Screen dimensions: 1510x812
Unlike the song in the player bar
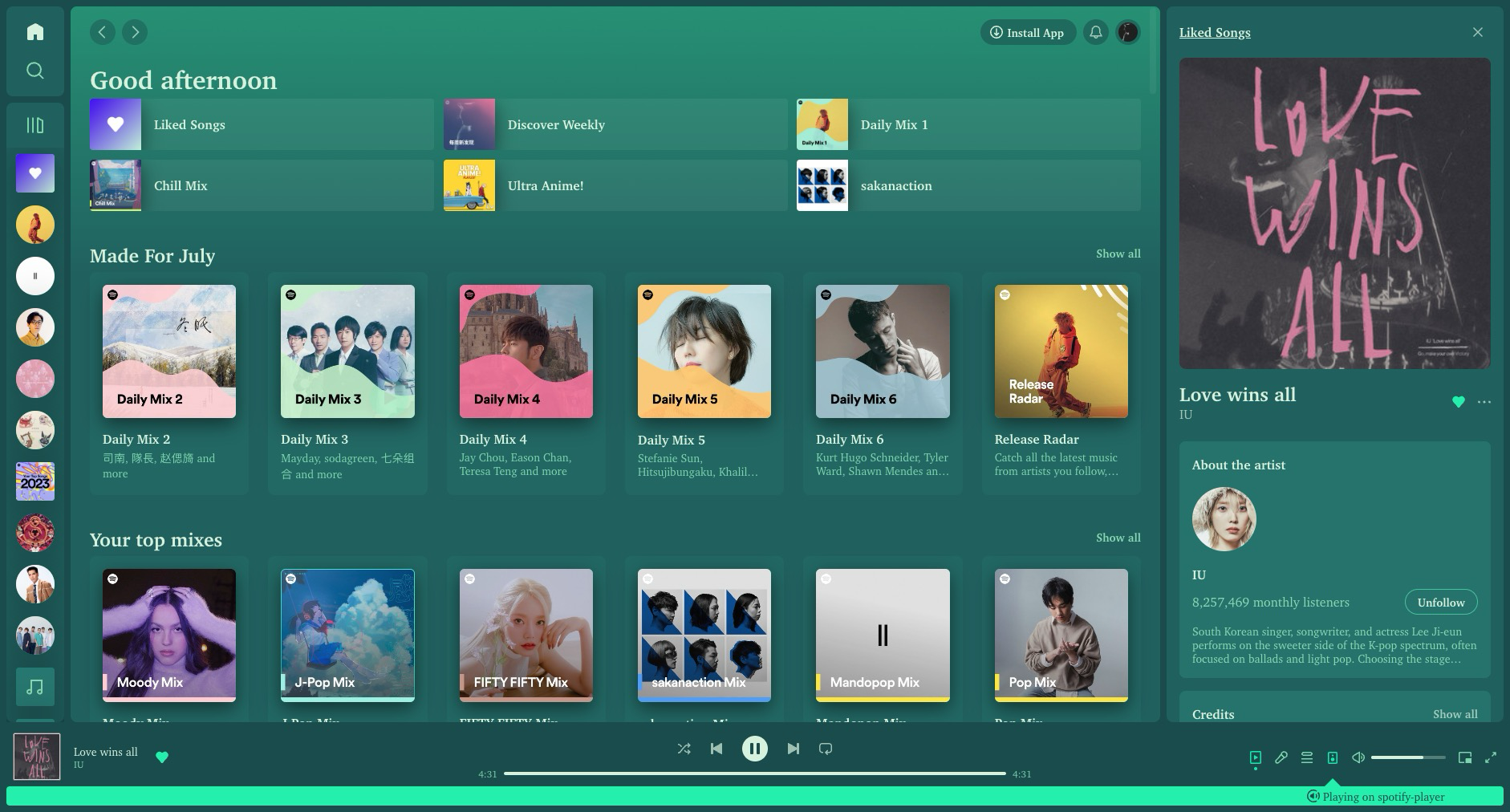tap(162, 757)
